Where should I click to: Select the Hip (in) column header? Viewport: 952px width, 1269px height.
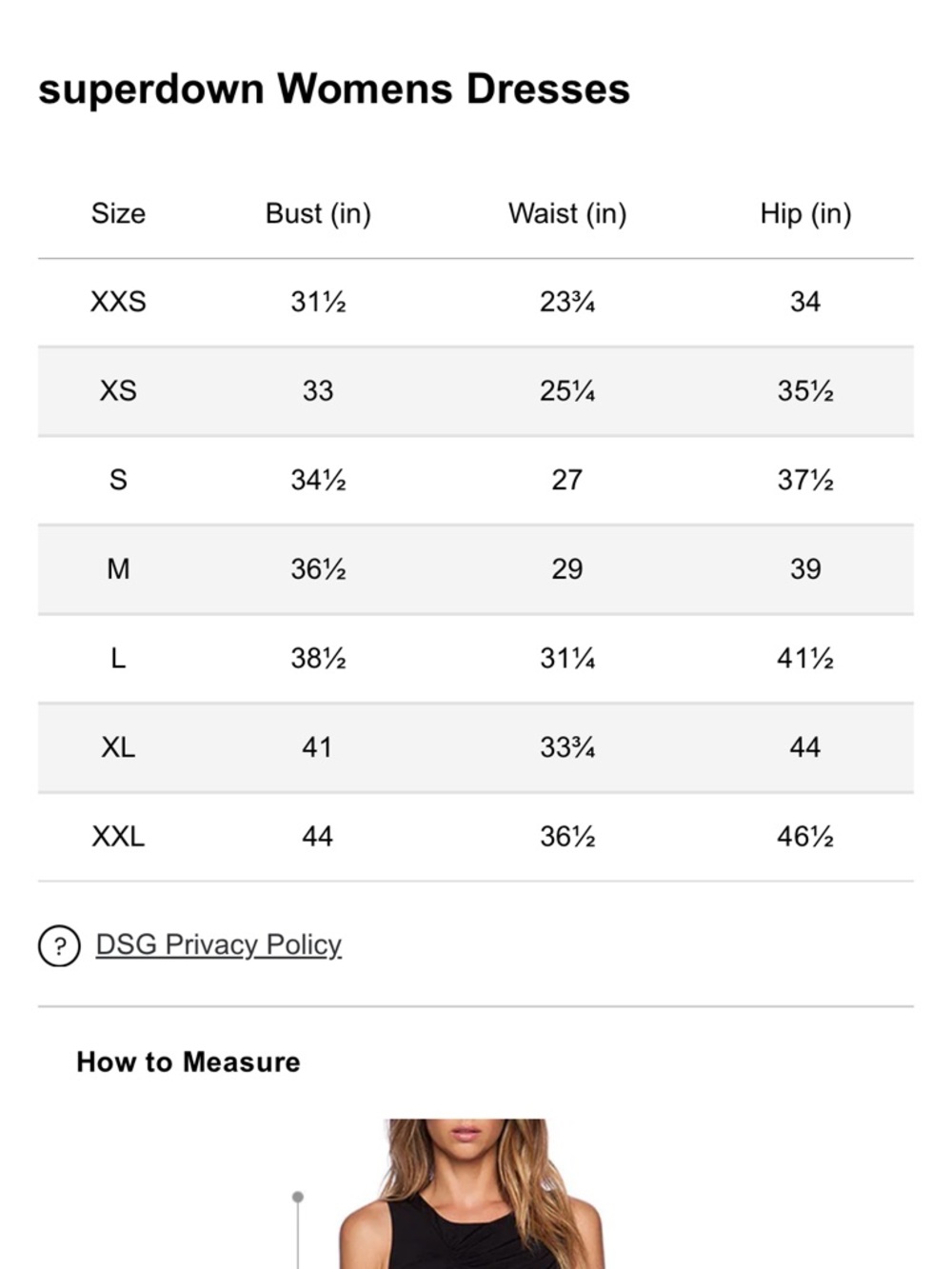(x=805, y=213)
